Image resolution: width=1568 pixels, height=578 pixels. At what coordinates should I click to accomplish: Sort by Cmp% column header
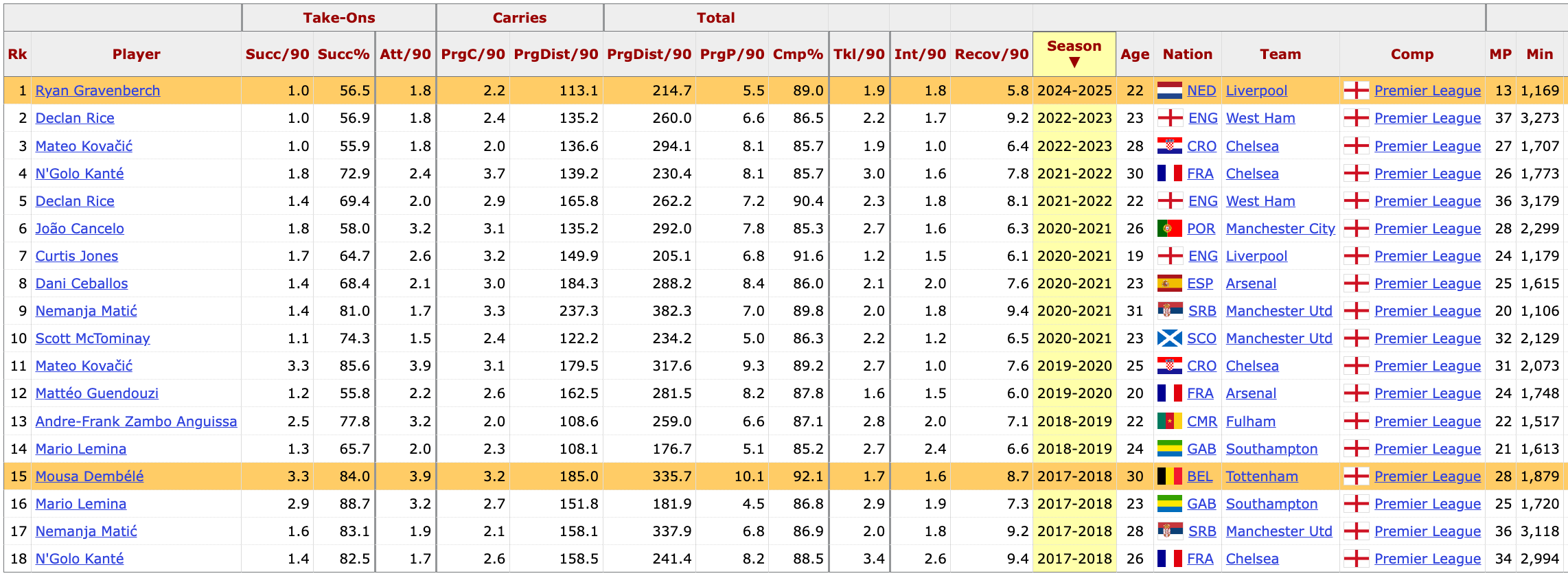coord(798,54)
